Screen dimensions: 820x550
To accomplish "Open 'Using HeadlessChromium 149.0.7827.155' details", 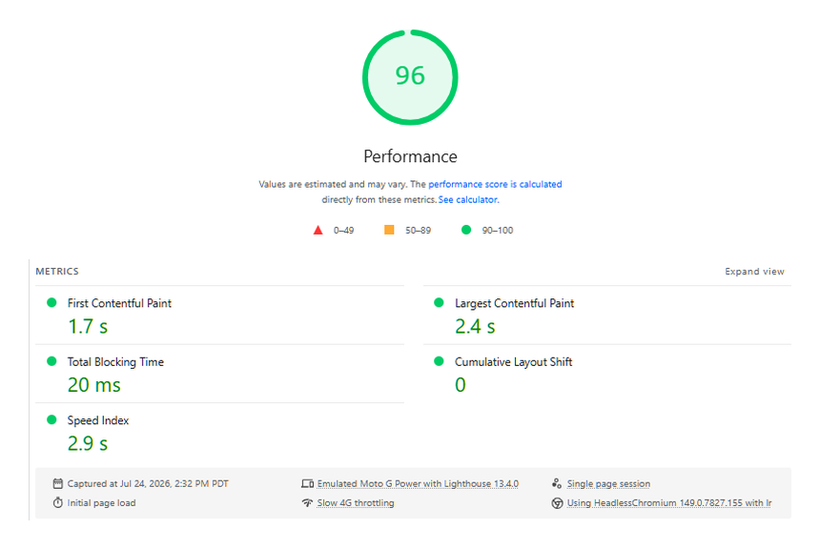I will [x=669, y=503].
